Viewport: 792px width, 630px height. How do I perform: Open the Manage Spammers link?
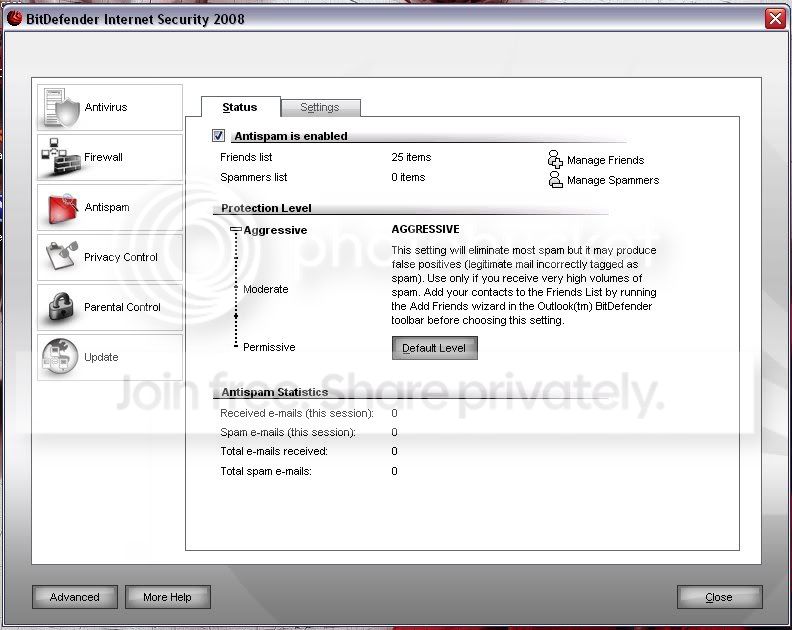tap(613, 180)
